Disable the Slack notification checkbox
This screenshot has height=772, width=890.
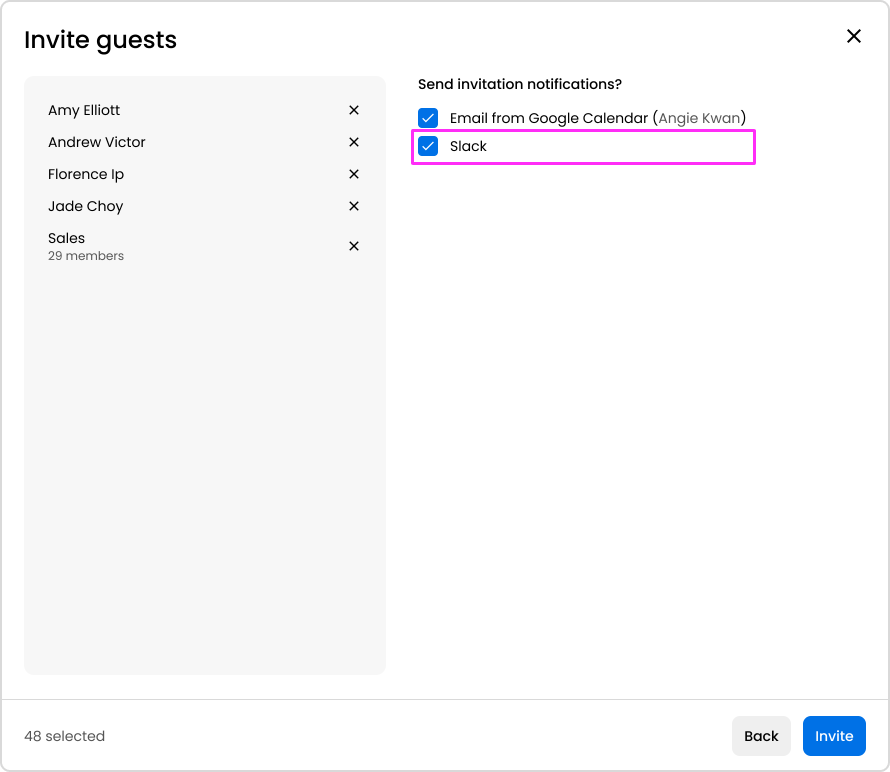(428, 146)
